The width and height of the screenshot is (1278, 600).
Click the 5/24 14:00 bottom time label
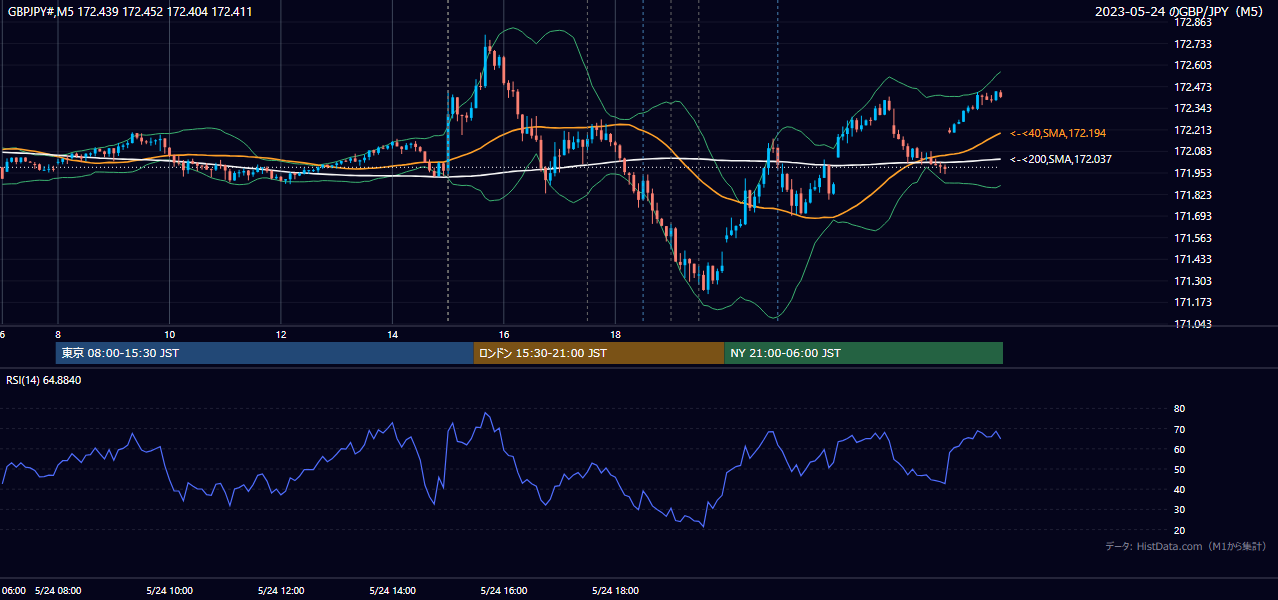[393, 591]
